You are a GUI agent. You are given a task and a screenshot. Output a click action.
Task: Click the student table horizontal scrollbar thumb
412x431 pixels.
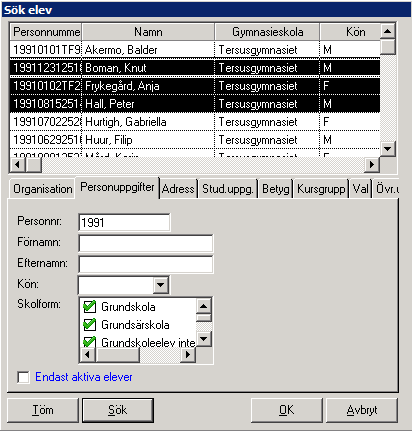click(x=33, y=164)
